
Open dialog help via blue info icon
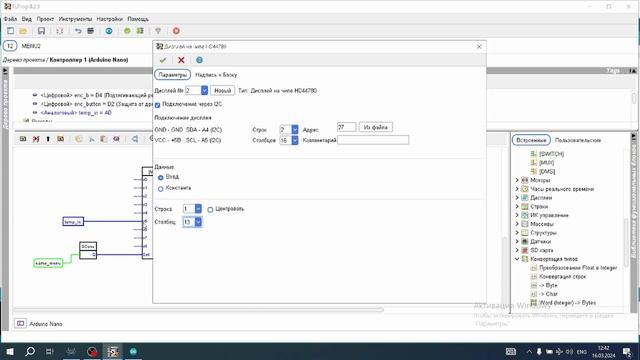pos(199,60)
